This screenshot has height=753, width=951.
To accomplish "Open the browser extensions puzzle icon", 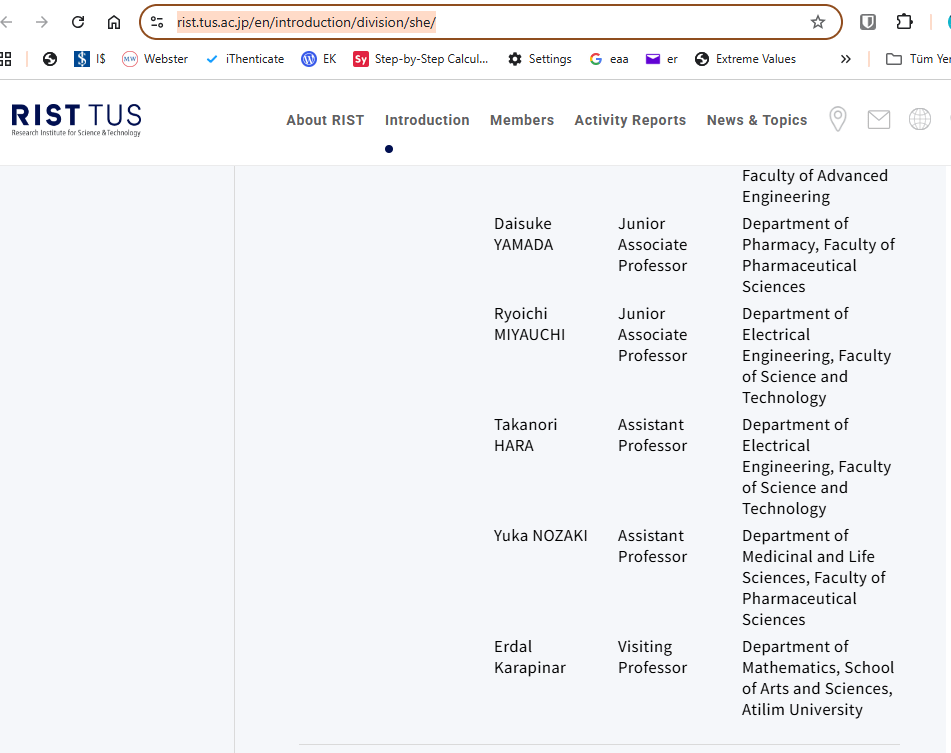I will click(904, 22).
